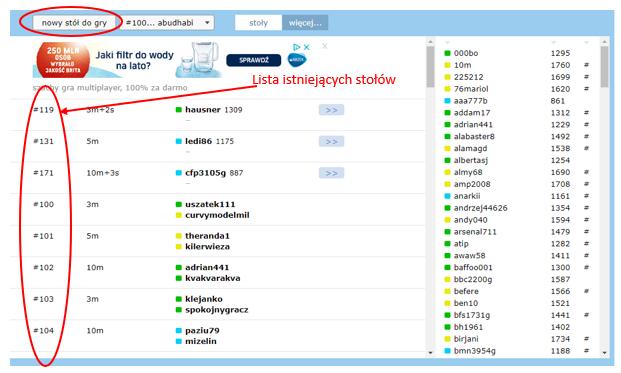The width and height of the screenshot is (621, 373).
Task: Select player andrzej44626 in the player list
Action: tap(480, 208)
